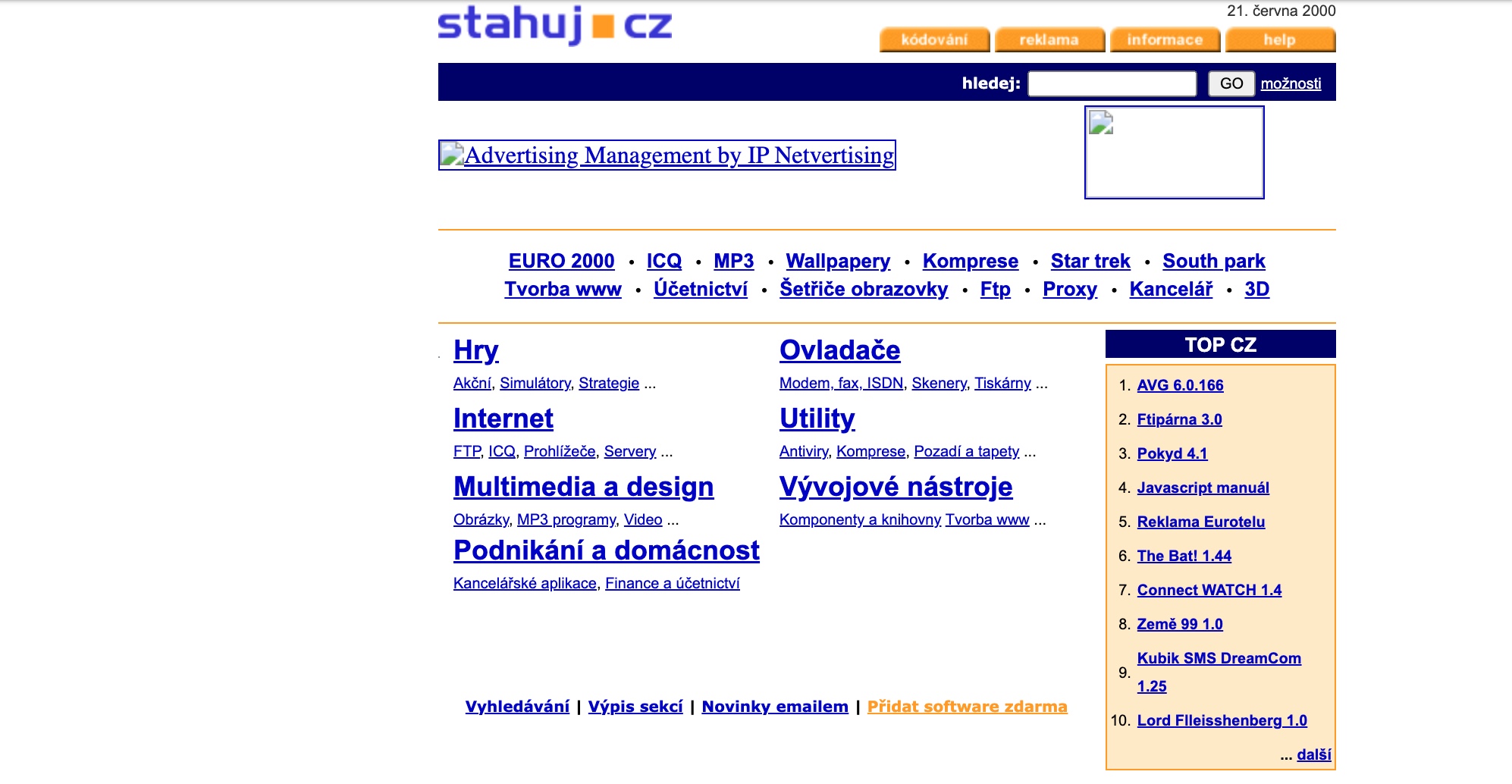Select Skenery subcategory
1512x784 pixels.
tap(939, 383)
